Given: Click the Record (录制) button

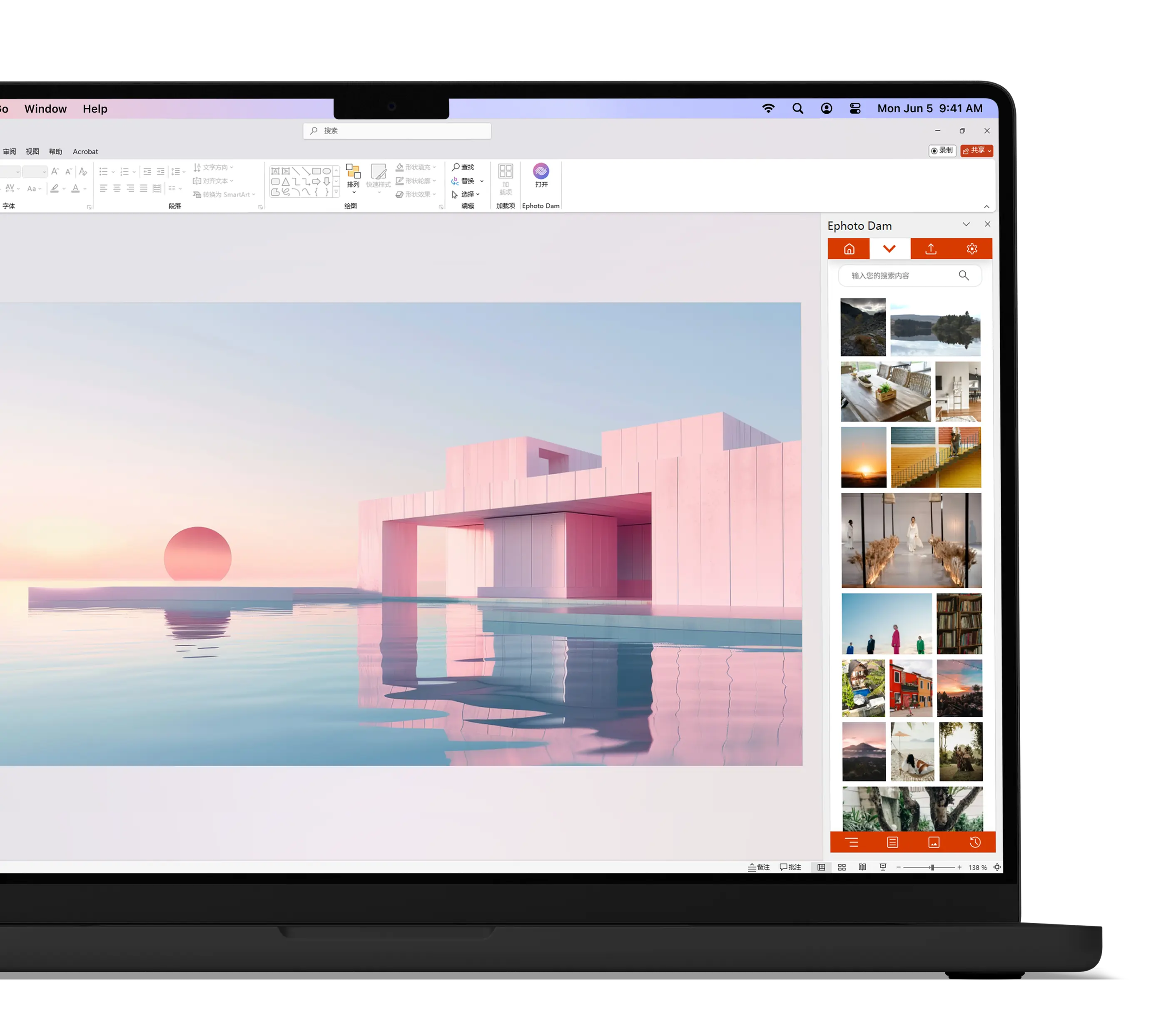Looking at the screenshot, I should [942, 151].
